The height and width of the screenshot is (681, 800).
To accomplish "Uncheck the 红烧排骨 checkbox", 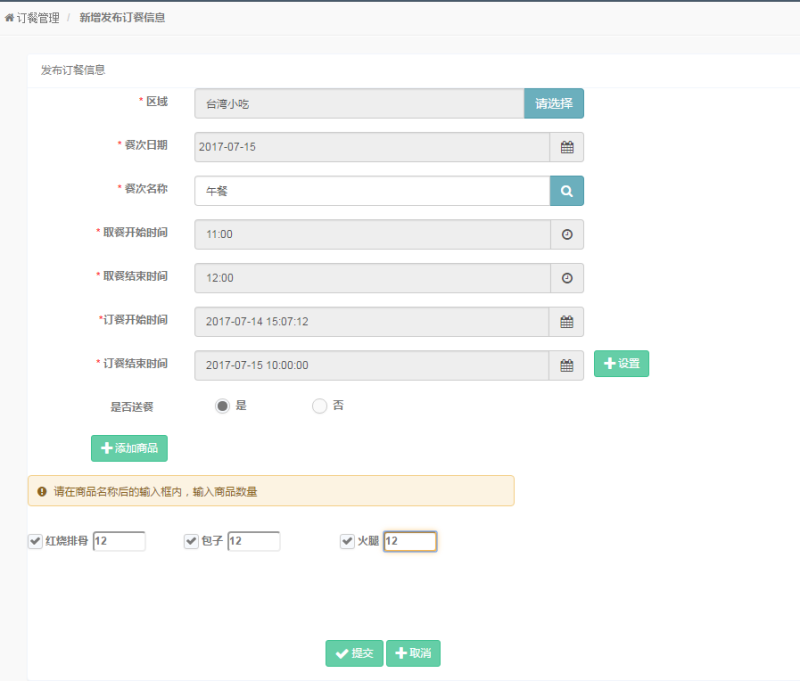I will pyautogui.click(x=35, y=541).
